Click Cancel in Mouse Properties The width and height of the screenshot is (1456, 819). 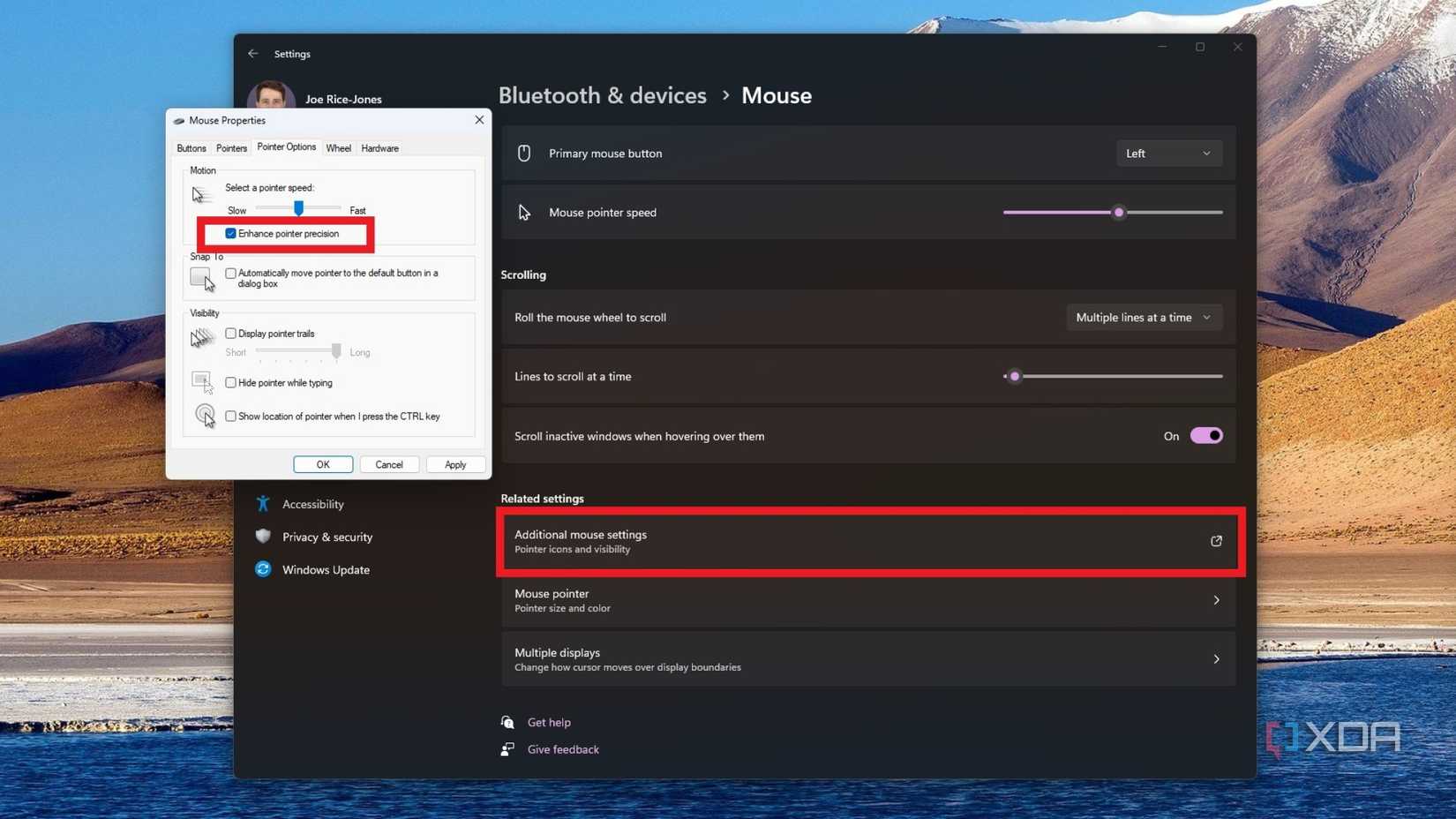[x=389, y=464]
